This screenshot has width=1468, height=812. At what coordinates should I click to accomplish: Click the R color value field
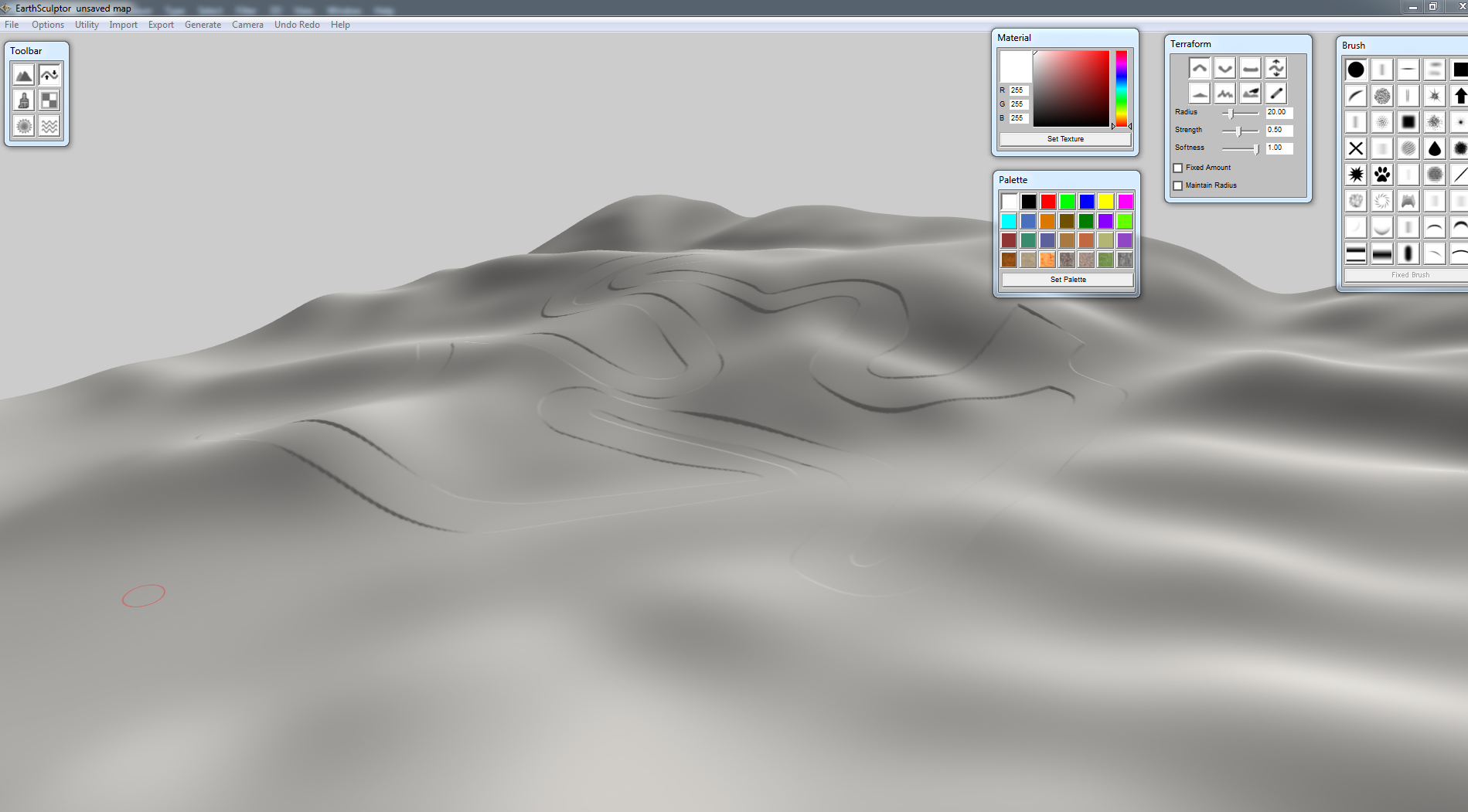(x=1019, y=90)
